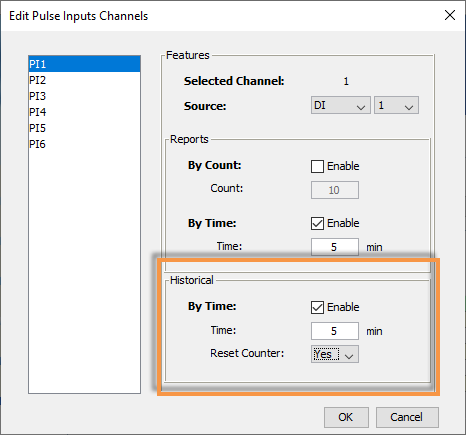Click the Reset Counter dropdown arrow
466x435 pixels.
(x=349, y=356)
